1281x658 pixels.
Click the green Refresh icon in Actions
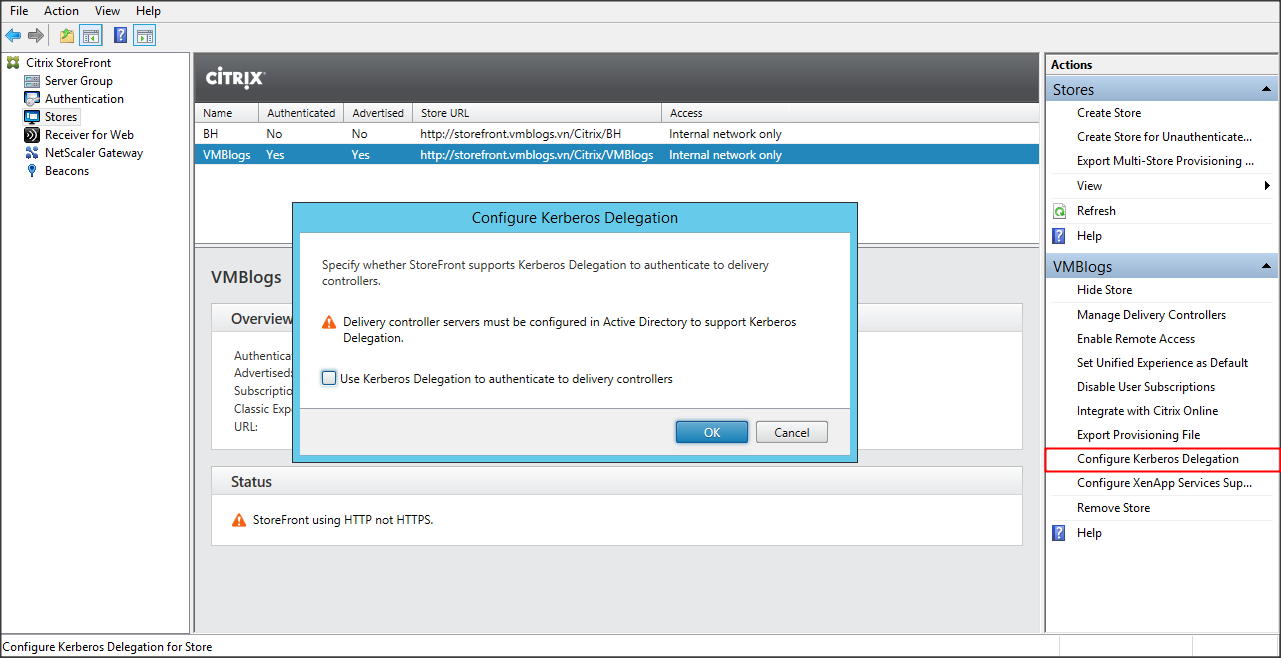(x=1059, y=211)
